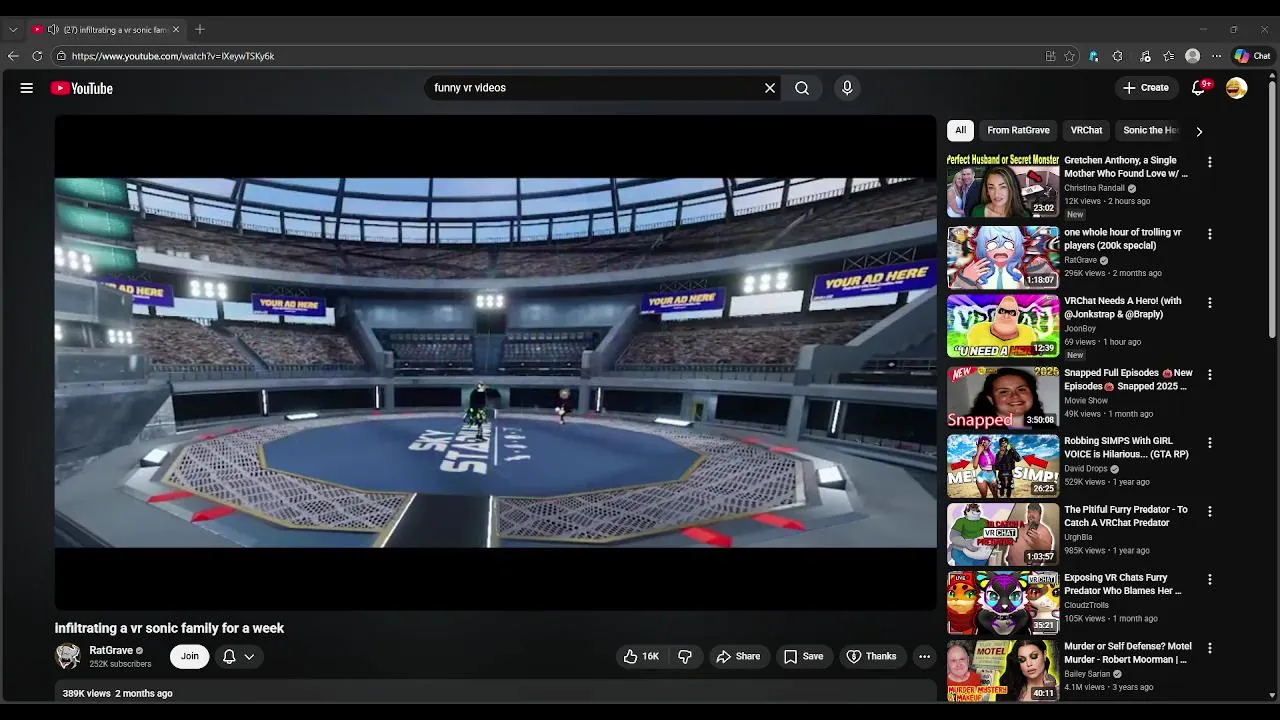
Task: Open Gretchen Anthony video thumbnail
Action: (x=1003, y=186)
